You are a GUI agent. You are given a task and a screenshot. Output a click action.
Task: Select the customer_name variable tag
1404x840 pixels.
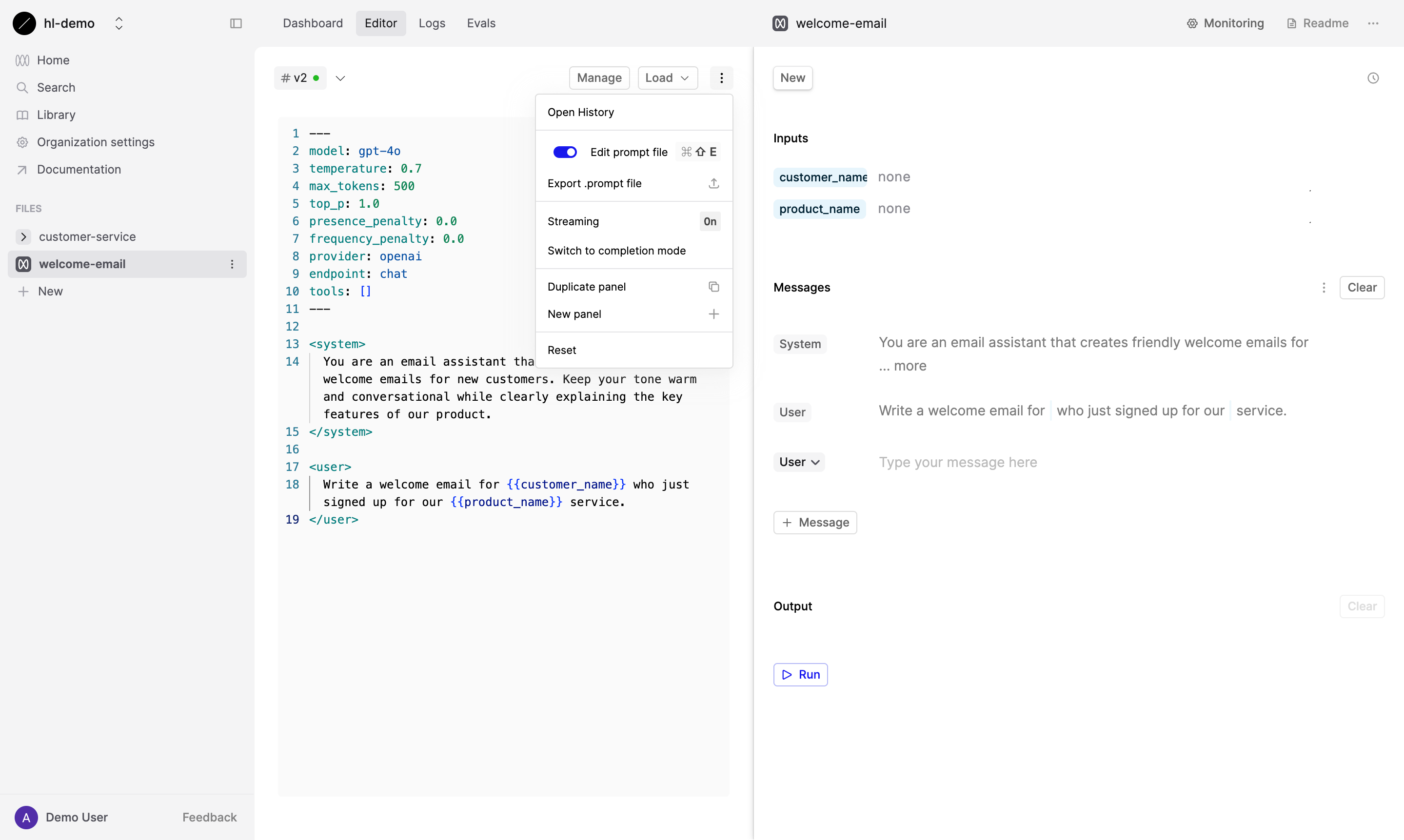click(820, 177)
